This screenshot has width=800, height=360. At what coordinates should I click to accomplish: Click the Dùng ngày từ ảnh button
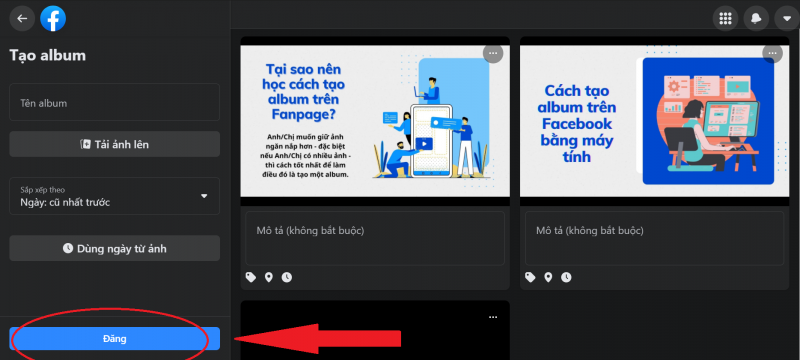point(115,248)
